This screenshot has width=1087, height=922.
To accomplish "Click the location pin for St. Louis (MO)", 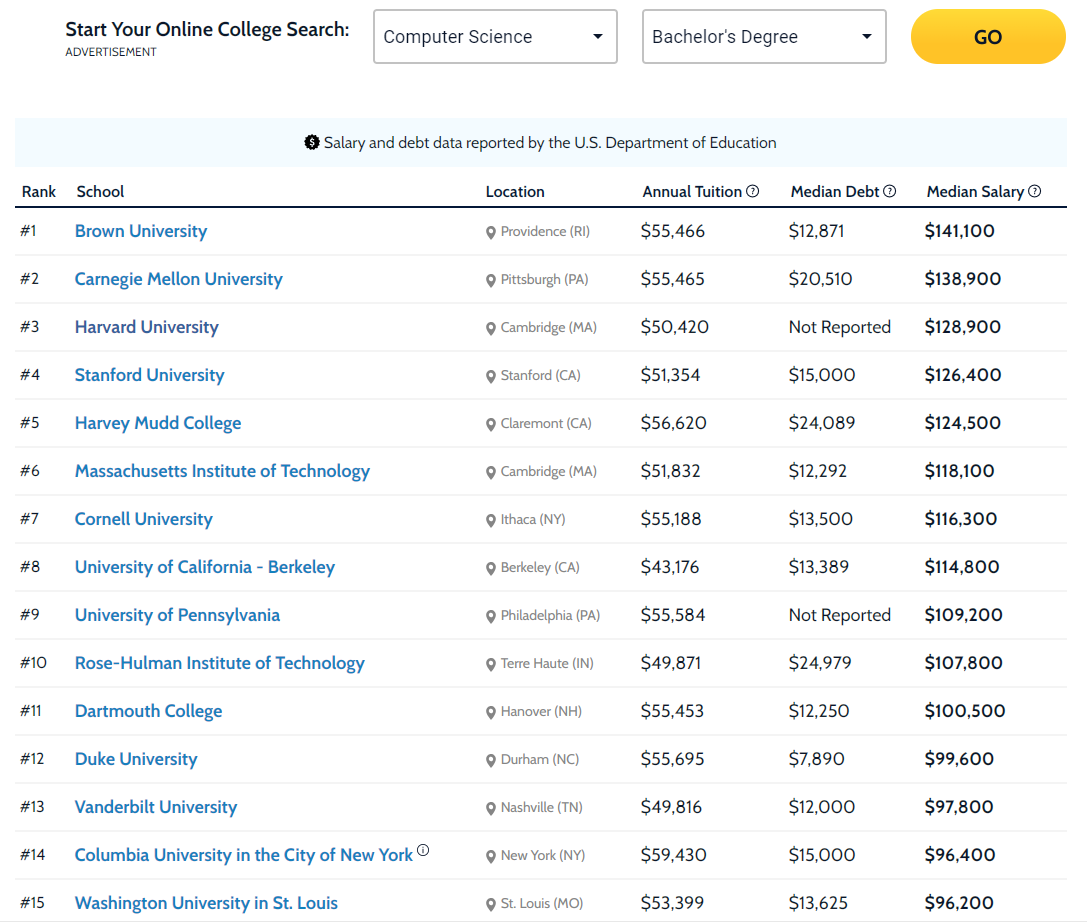I will pyautogui.click(x=491, y=904).
